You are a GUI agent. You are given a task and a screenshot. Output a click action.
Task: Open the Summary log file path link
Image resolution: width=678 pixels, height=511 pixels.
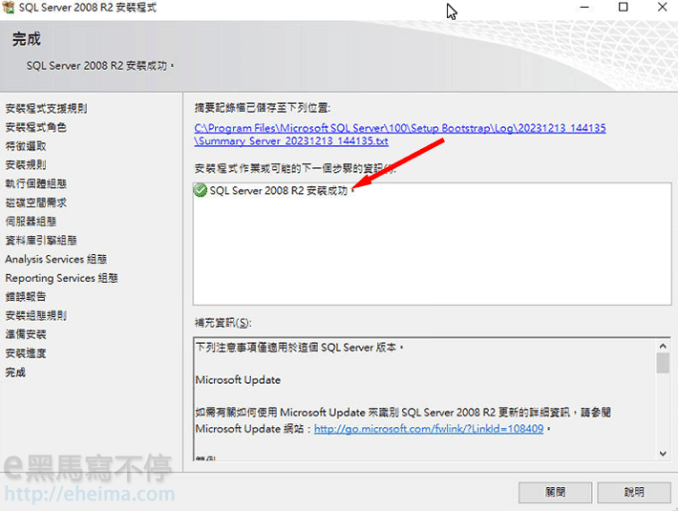click(400, 134)
